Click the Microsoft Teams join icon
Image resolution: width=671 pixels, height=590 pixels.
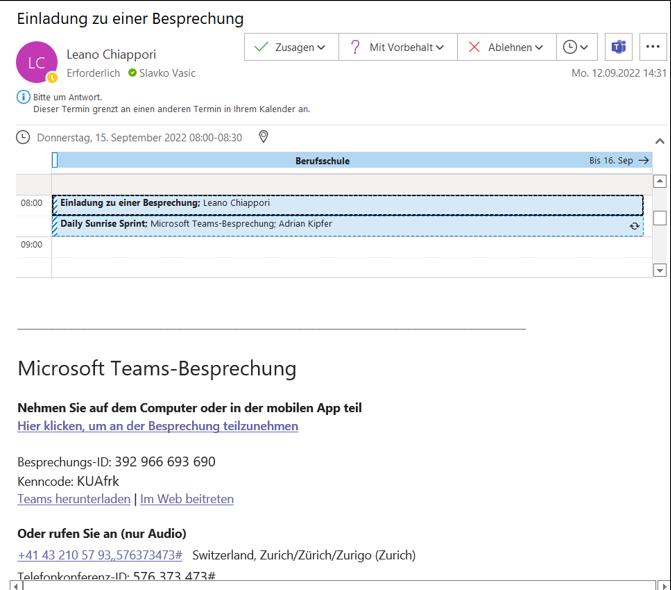(618, 47)
